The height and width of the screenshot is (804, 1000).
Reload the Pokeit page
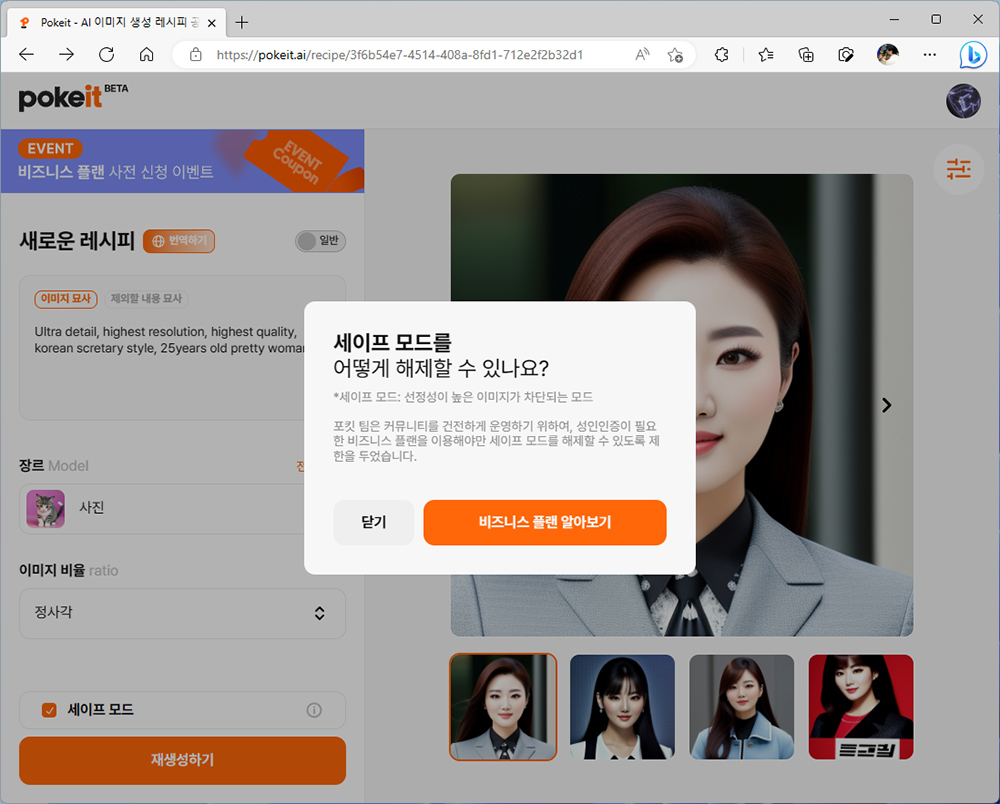point(107,55)
